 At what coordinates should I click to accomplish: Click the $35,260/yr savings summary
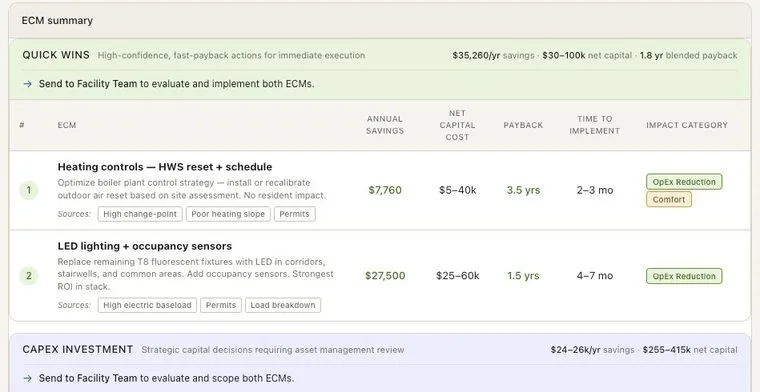493,56
